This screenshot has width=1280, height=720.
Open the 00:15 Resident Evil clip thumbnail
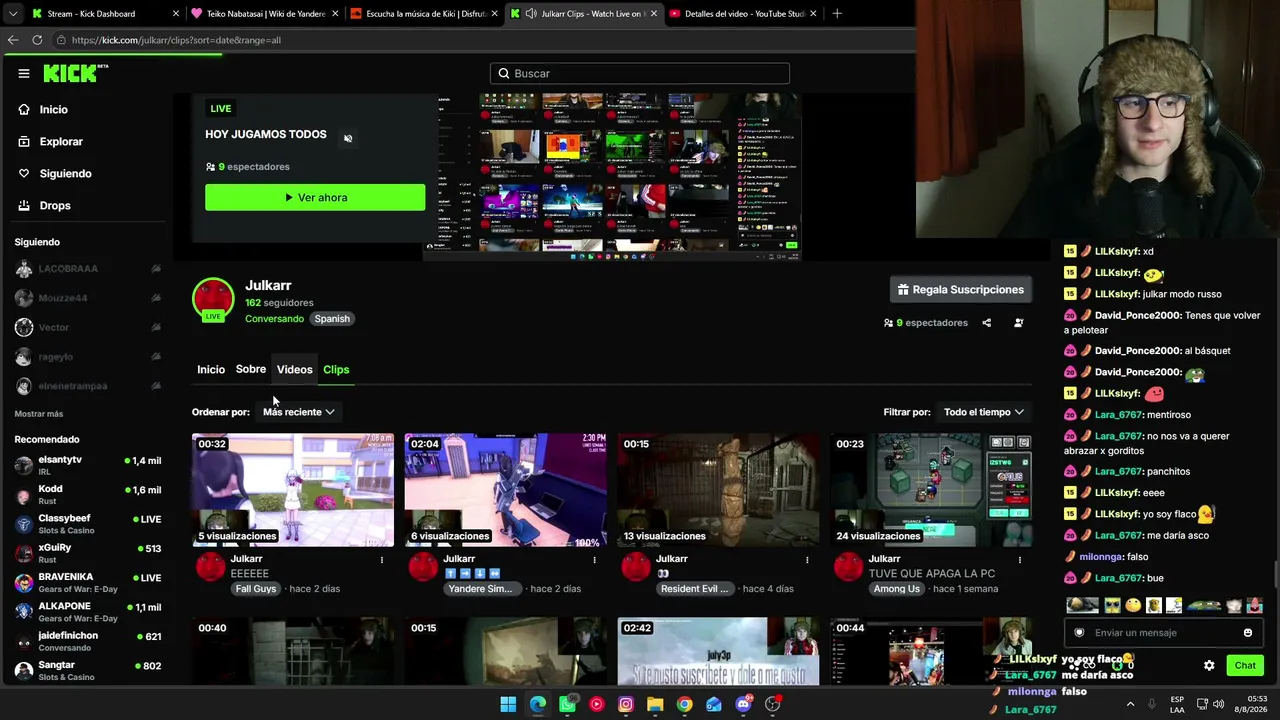(718, 490)
